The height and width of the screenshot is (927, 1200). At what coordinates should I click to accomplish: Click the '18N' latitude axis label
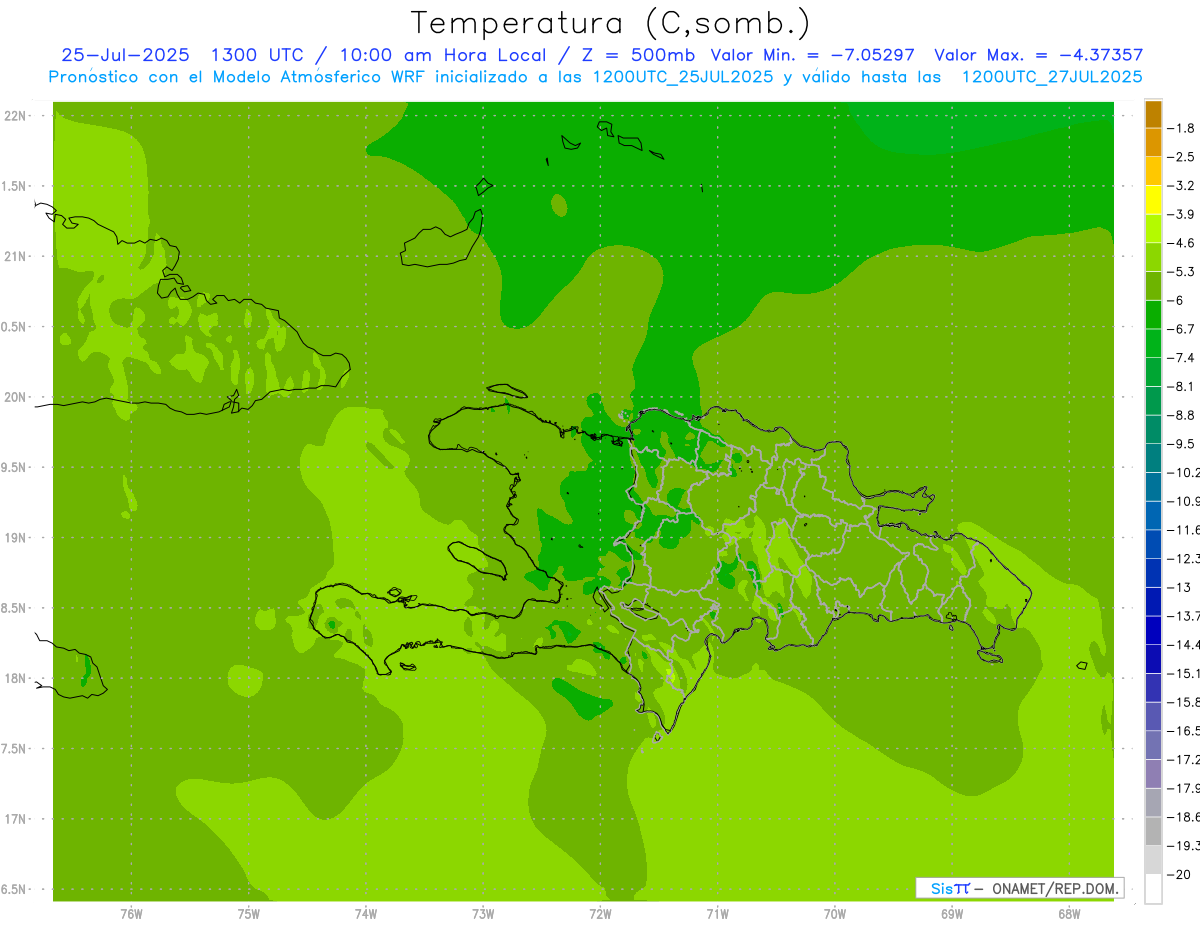point(16,678)
